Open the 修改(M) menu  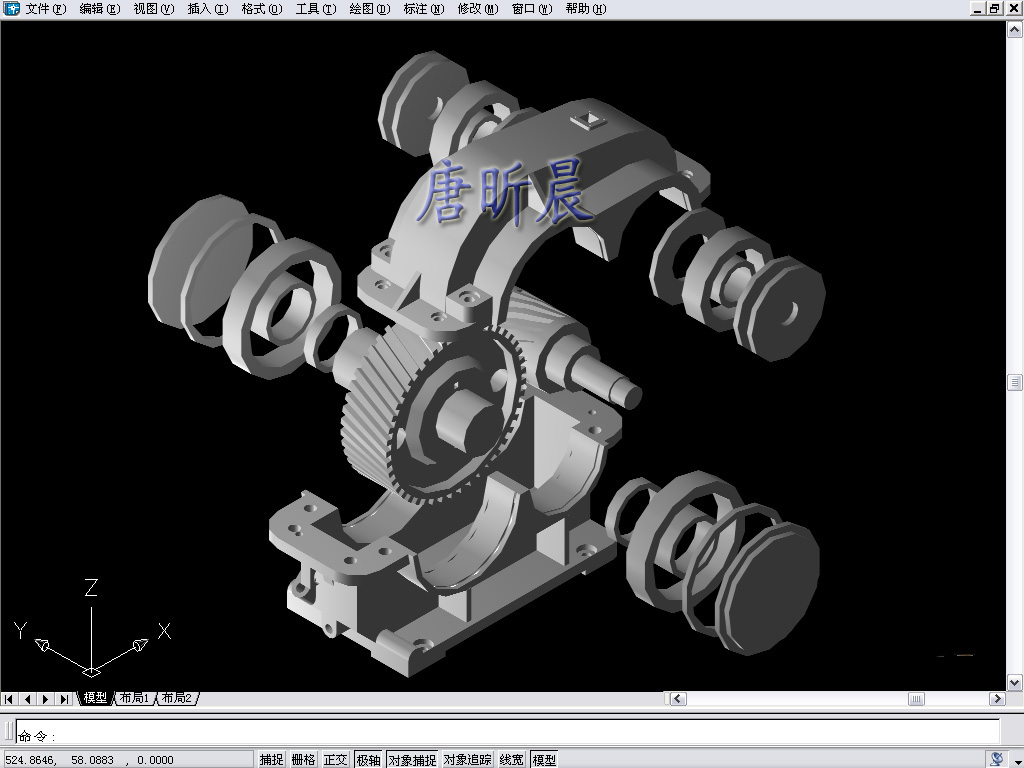click(478, 8)
